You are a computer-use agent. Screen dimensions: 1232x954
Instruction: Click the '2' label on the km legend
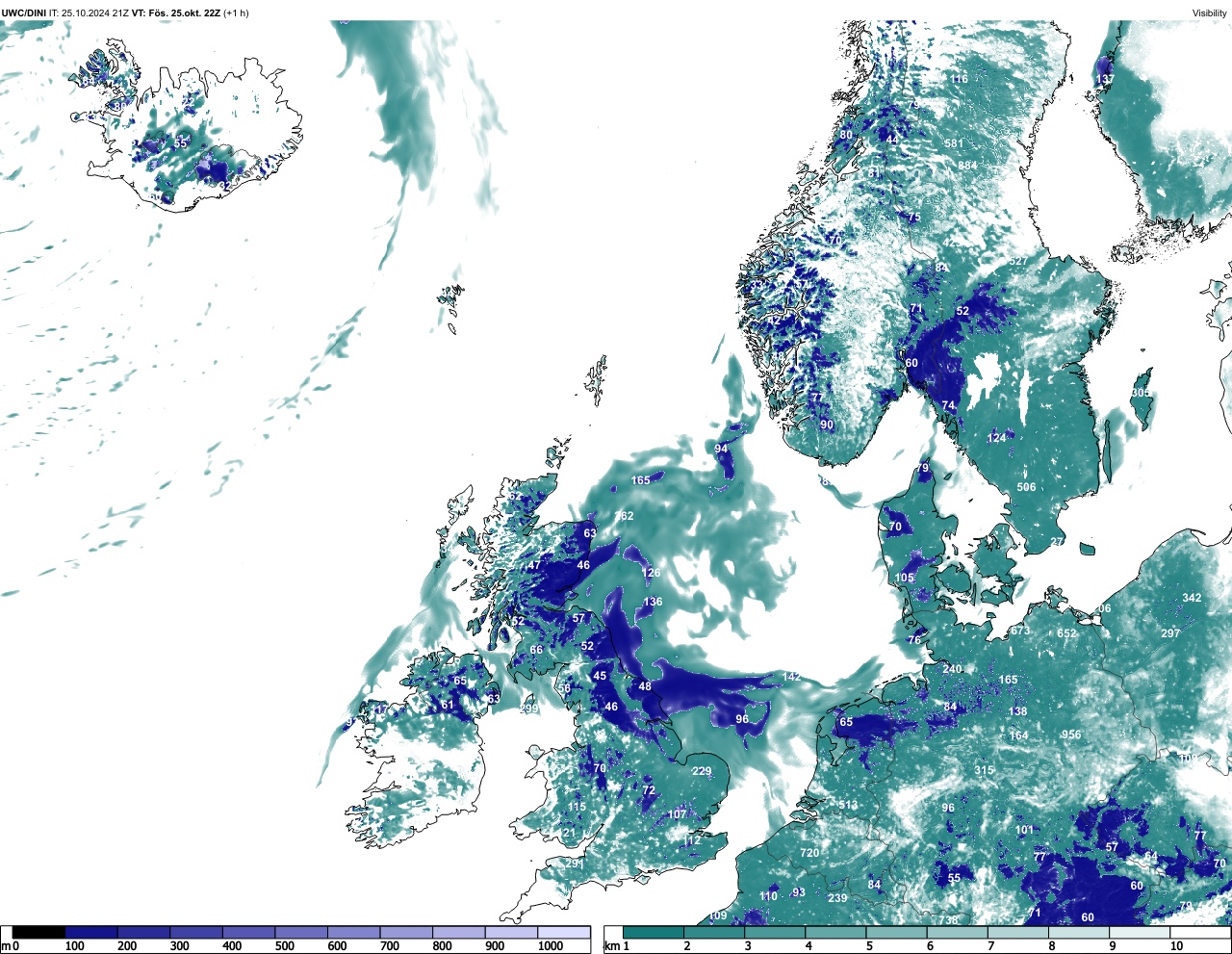[687, 946]
